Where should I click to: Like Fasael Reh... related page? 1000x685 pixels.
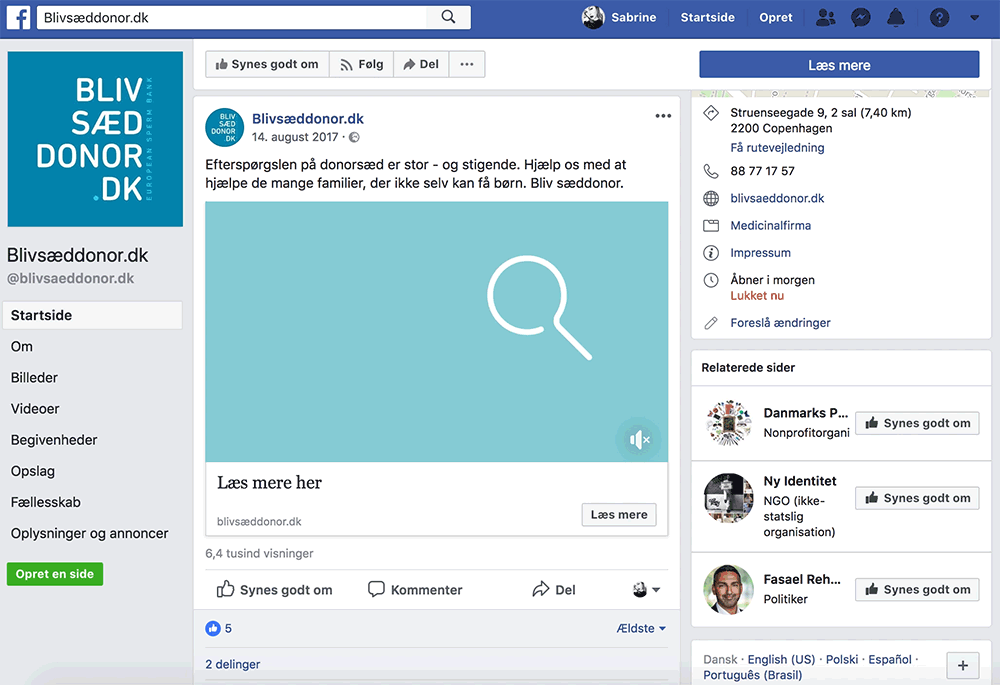coord(917,589)
